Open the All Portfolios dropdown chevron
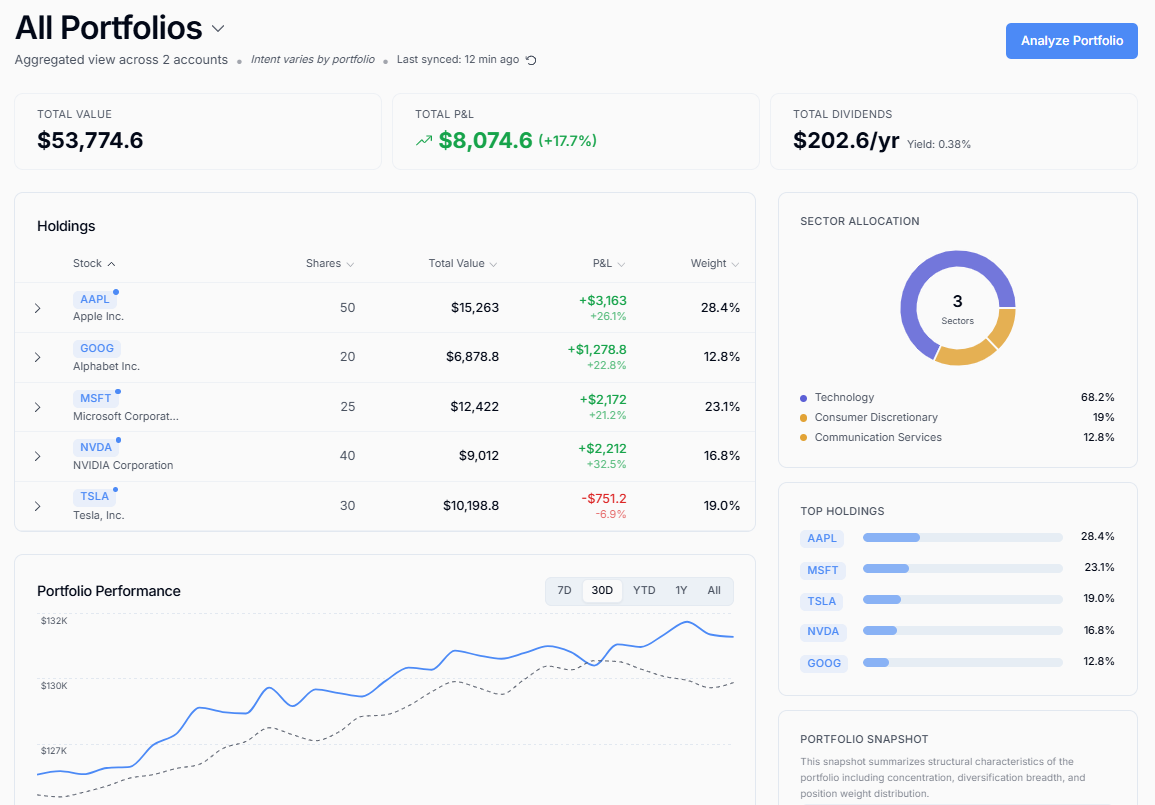The height and width of the screenshot is (805, 1155). [217, 29]
